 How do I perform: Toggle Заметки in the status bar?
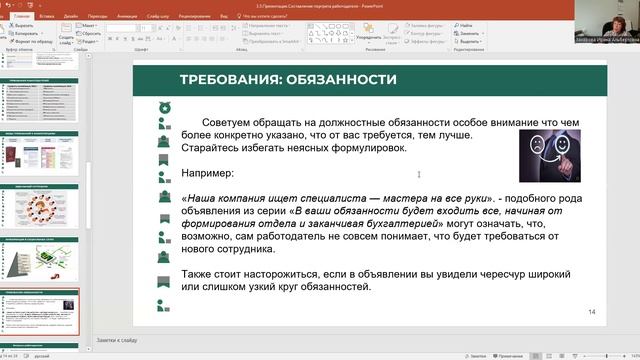pyautogui.click(x=476, y=356)
